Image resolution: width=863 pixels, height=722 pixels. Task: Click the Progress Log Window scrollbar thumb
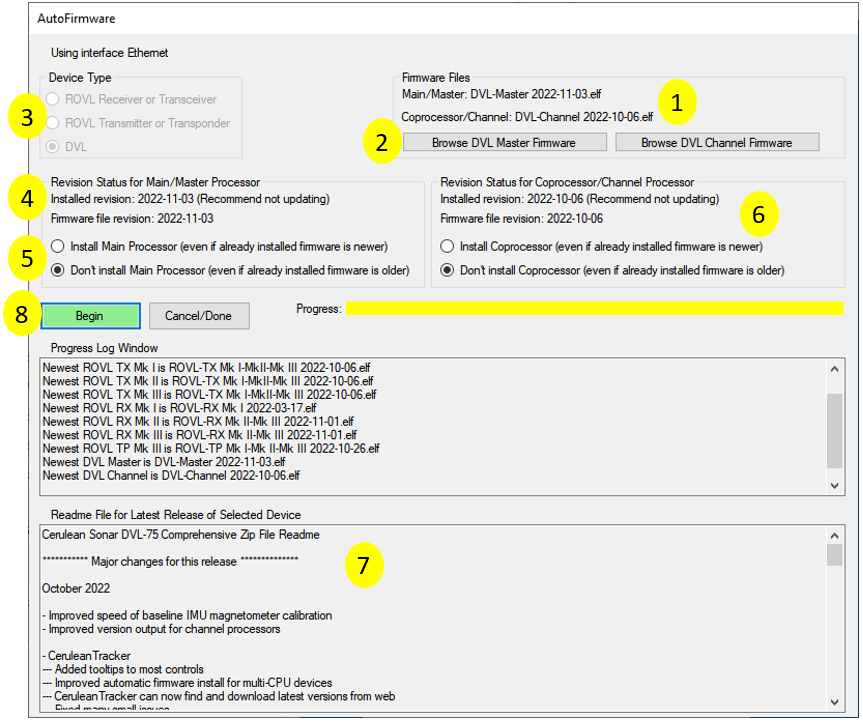[835, 430]
